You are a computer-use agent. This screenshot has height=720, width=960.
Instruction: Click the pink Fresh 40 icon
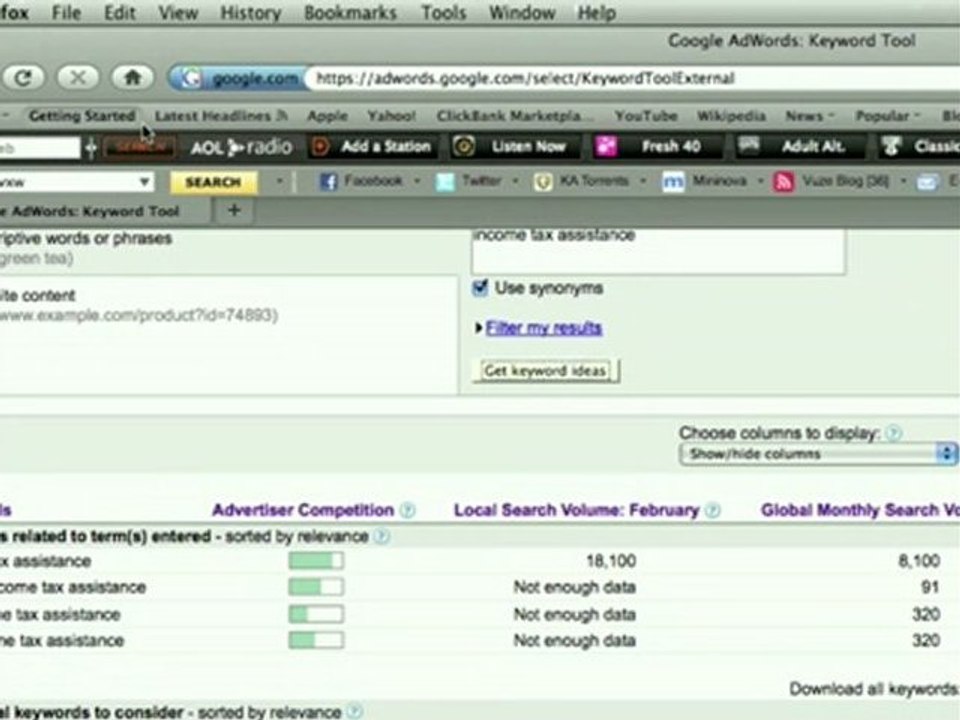click(606, 146)
